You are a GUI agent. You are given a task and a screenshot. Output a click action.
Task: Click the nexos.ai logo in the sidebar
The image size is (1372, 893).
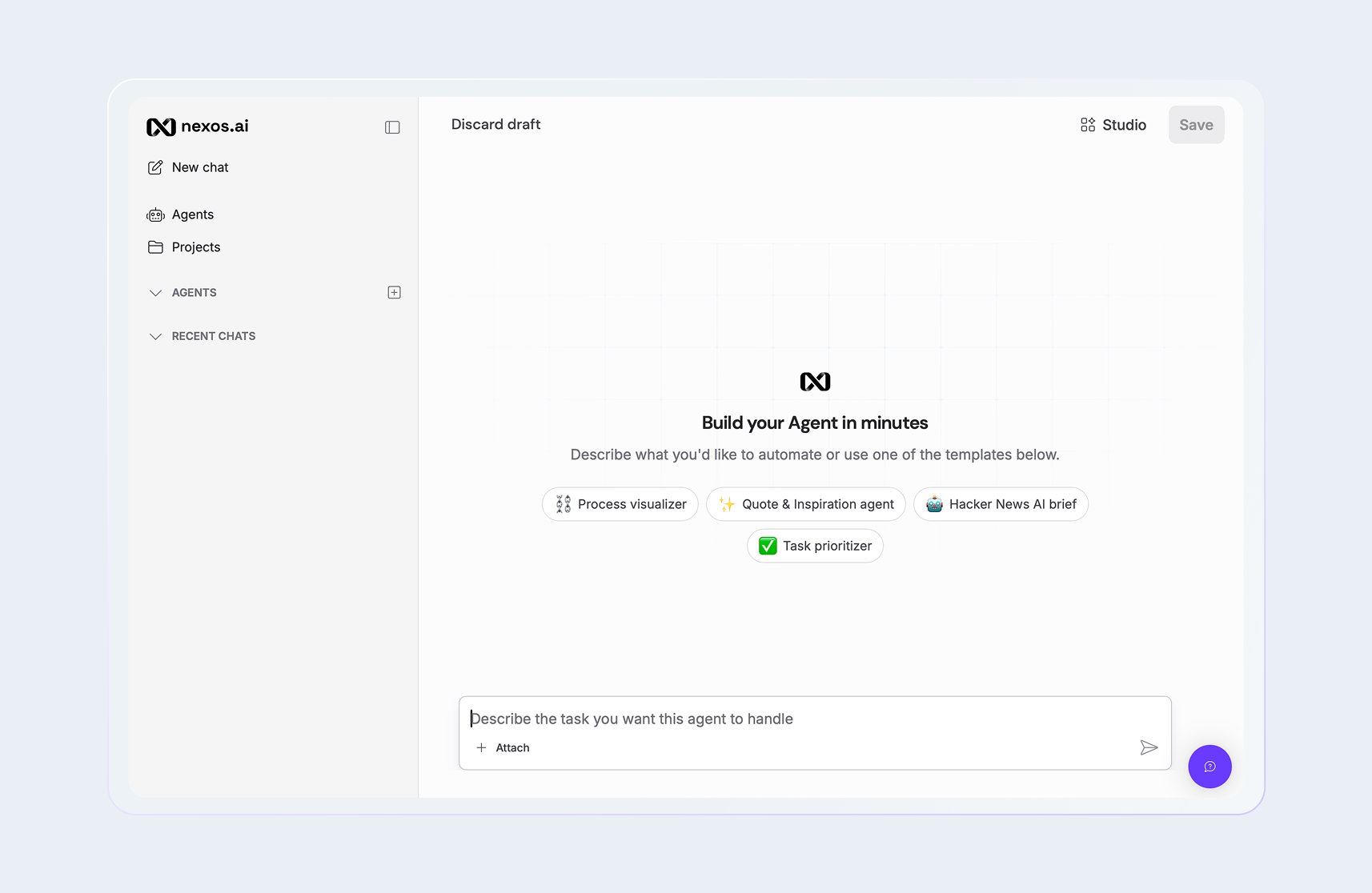196,126
